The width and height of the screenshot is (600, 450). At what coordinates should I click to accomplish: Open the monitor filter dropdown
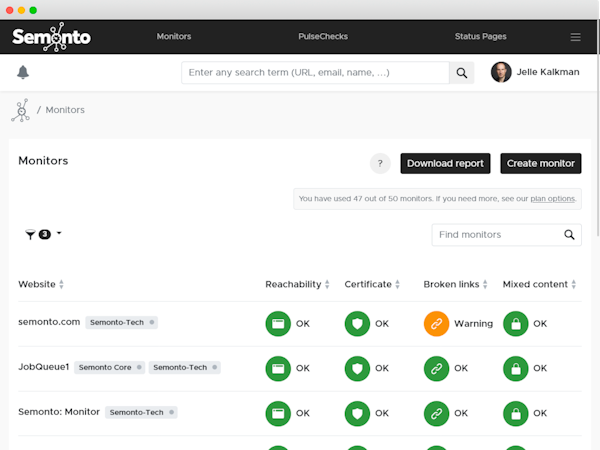[x=43, y=234]
